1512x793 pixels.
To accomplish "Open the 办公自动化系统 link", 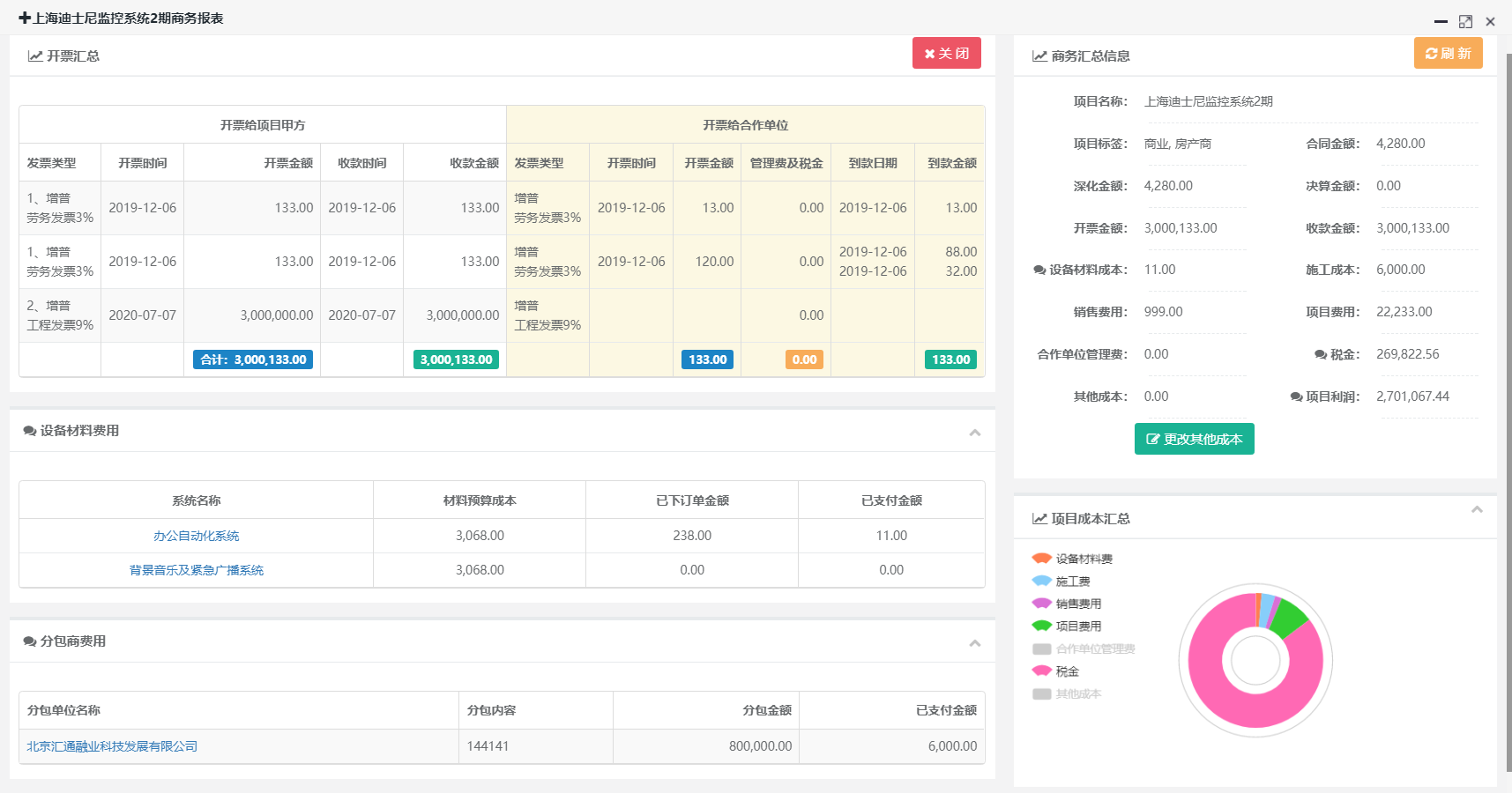I will pyautogui.click(x=196, y=536).
